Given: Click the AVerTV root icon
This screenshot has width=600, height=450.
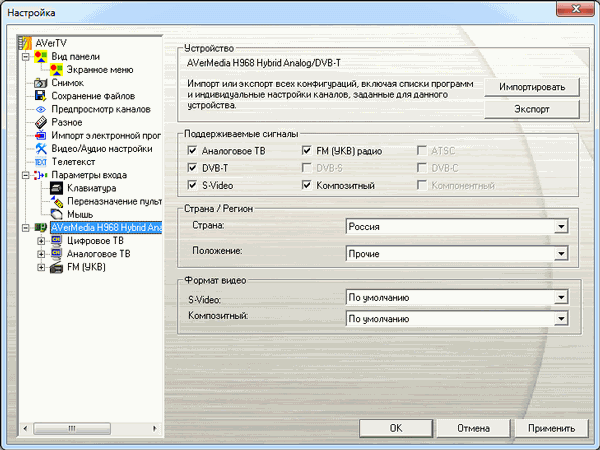Looking at the screenshot, I should point(25,43).
